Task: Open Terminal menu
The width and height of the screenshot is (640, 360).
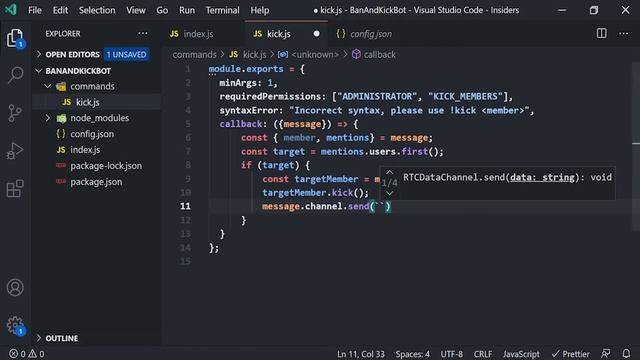Action: point(222,10)
